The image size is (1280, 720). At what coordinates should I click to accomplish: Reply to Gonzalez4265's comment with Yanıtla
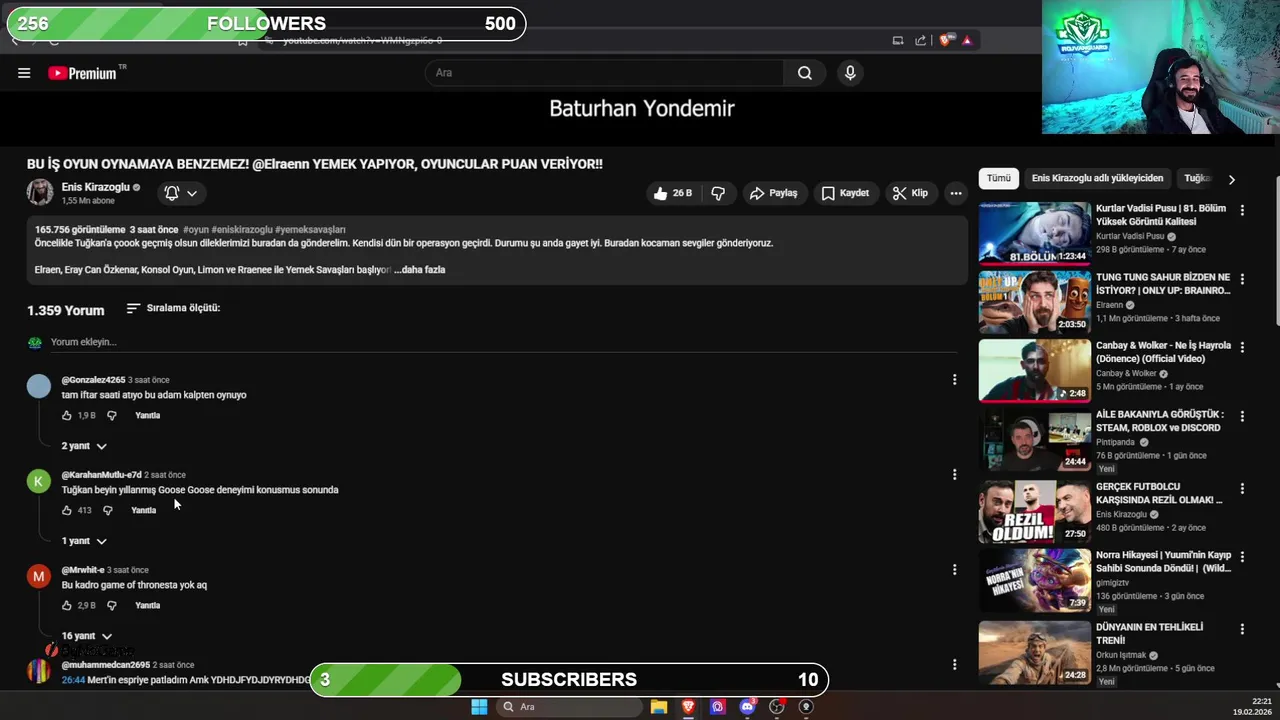click(x=147, y=415)
